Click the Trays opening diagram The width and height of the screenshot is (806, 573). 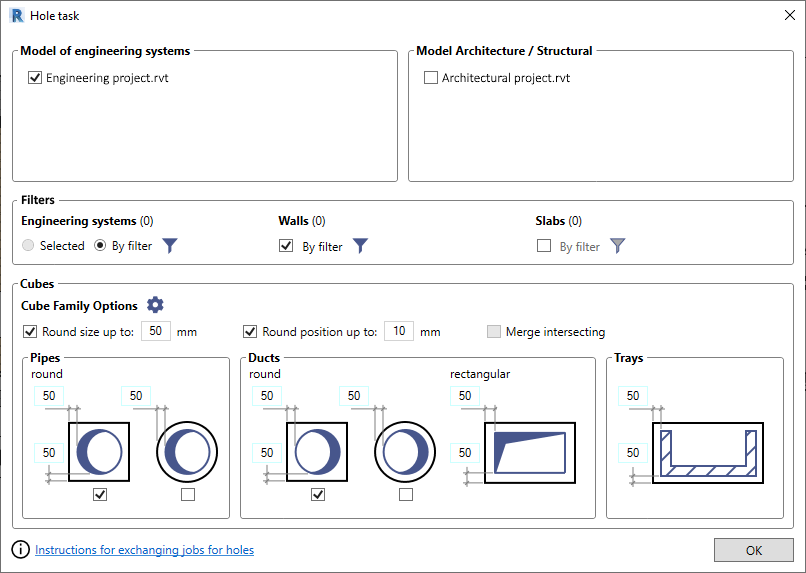pos(708,453)
